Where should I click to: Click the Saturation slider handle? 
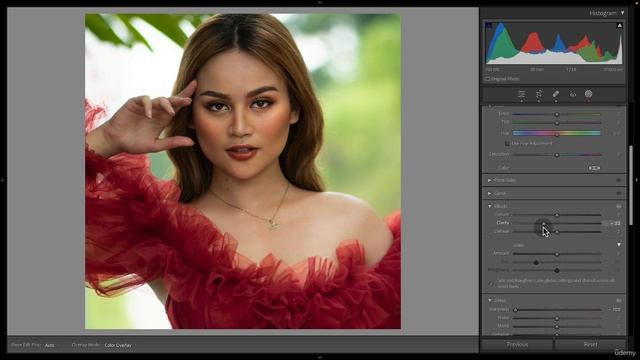point(556,155)
